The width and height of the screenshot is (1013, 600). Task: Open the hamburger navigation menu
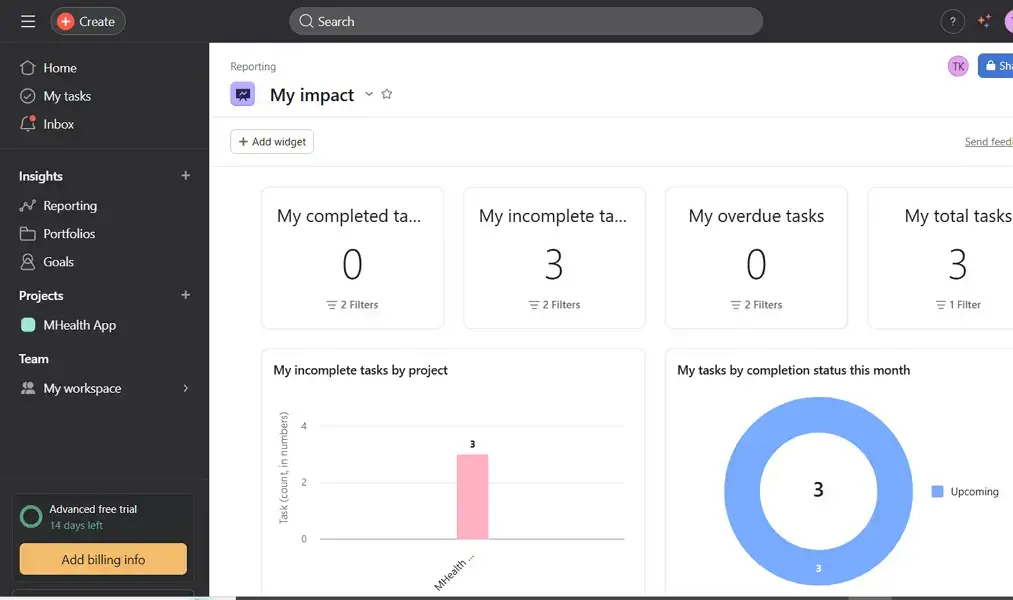[27, 20]
